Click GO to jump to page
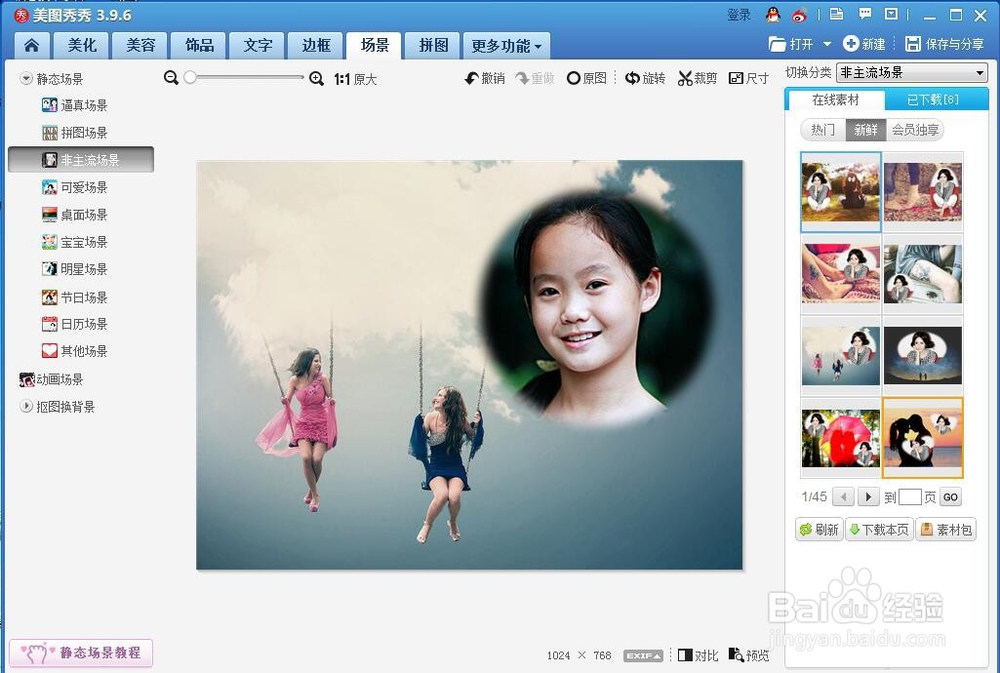1000x673 pixels. 950,497
